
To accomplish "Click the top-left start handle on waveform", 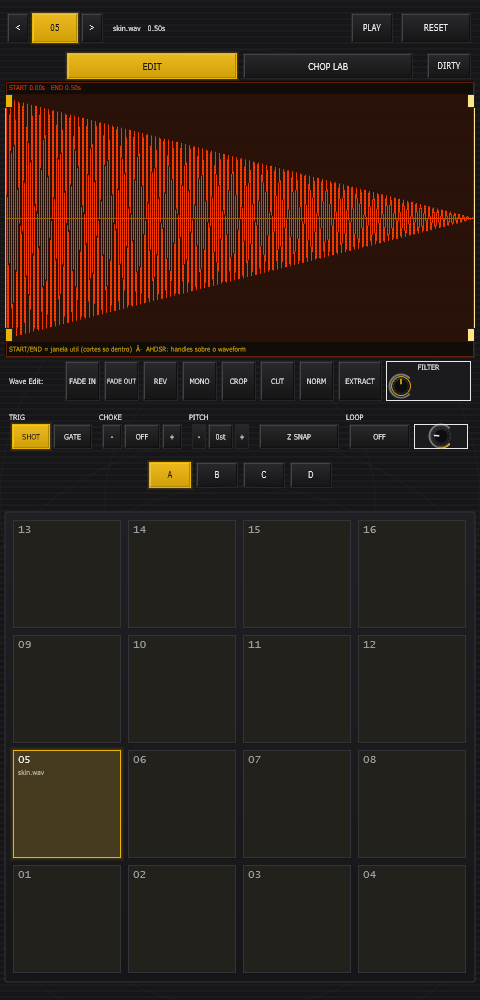I will pos(9,101).
